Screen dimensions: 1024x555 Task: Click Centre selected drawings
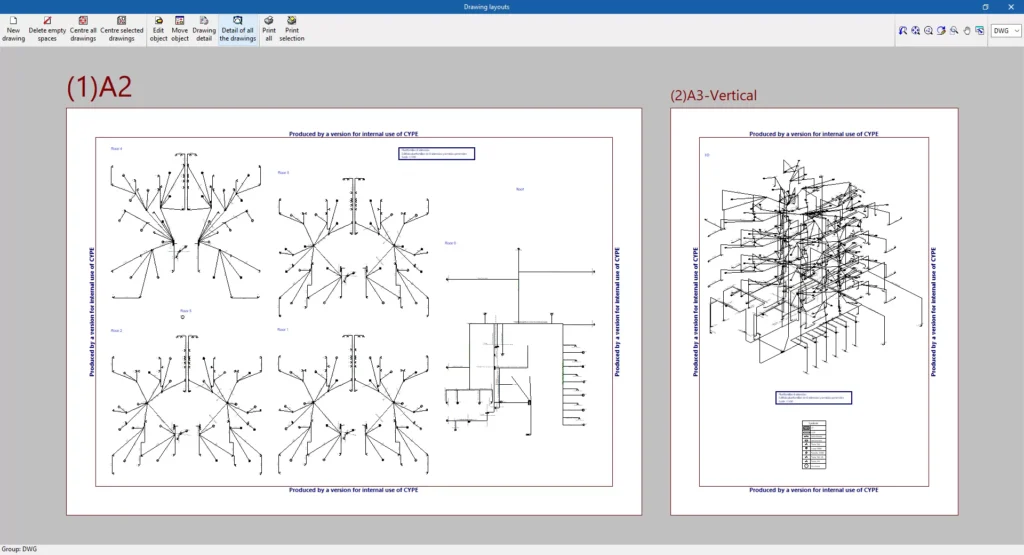point(121,28)
